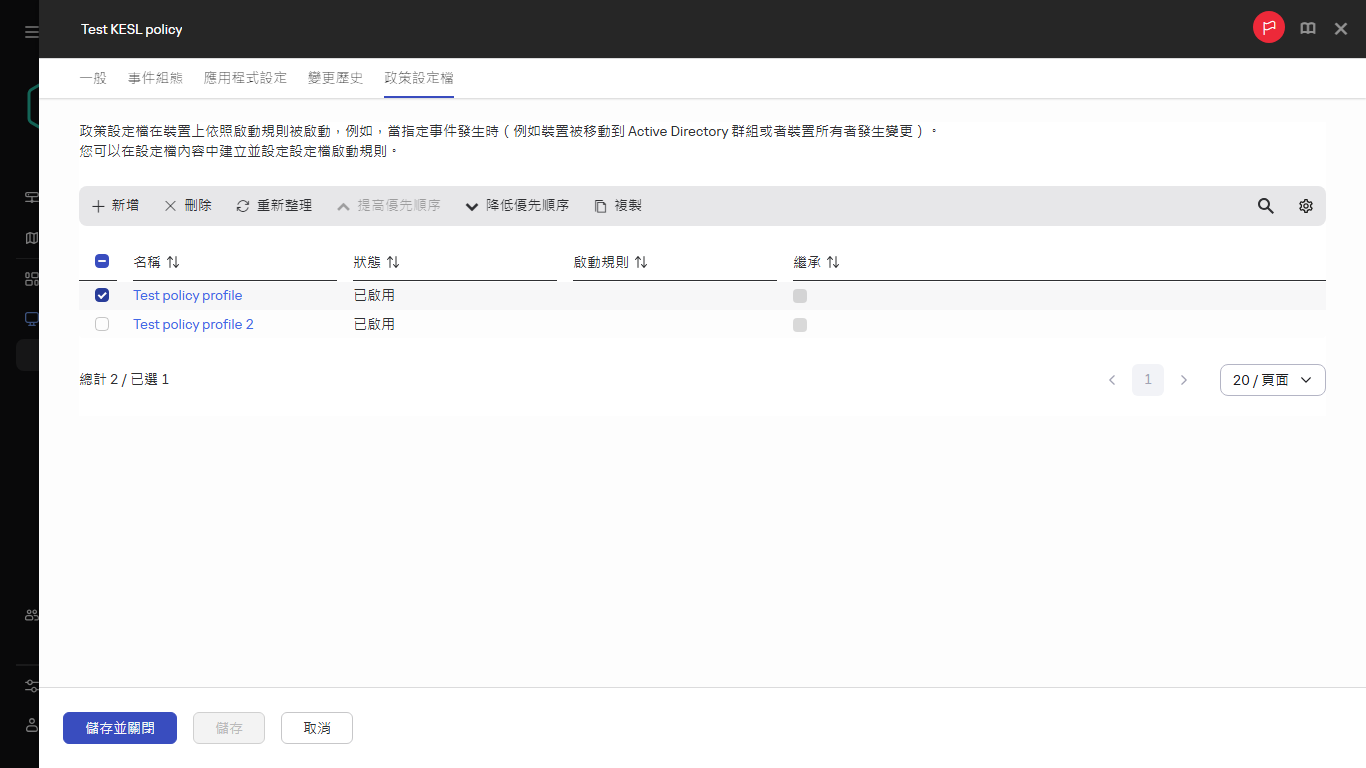Open the online help book icon
This screenshot has width=1366, height=768.
(1307, 28)
